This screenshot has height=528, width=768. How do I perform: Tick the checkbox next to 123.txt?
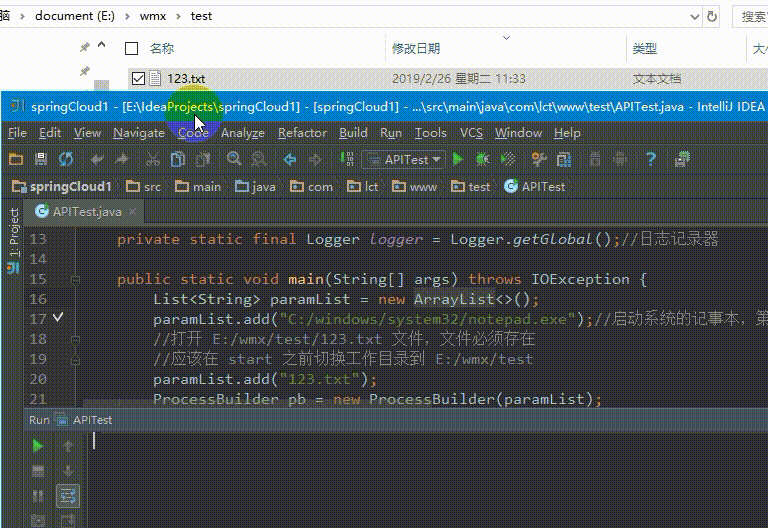pos(138,78)
